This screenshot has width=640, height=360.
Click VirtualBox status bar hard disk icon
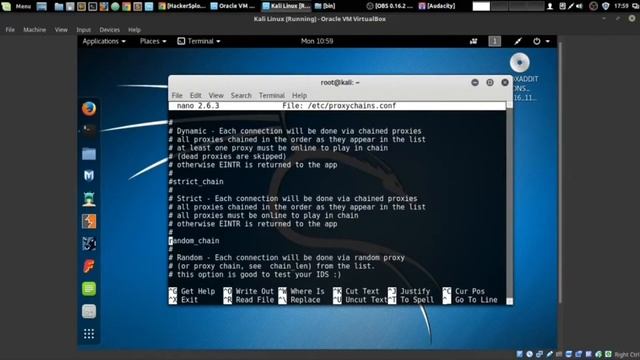[520, 354]
